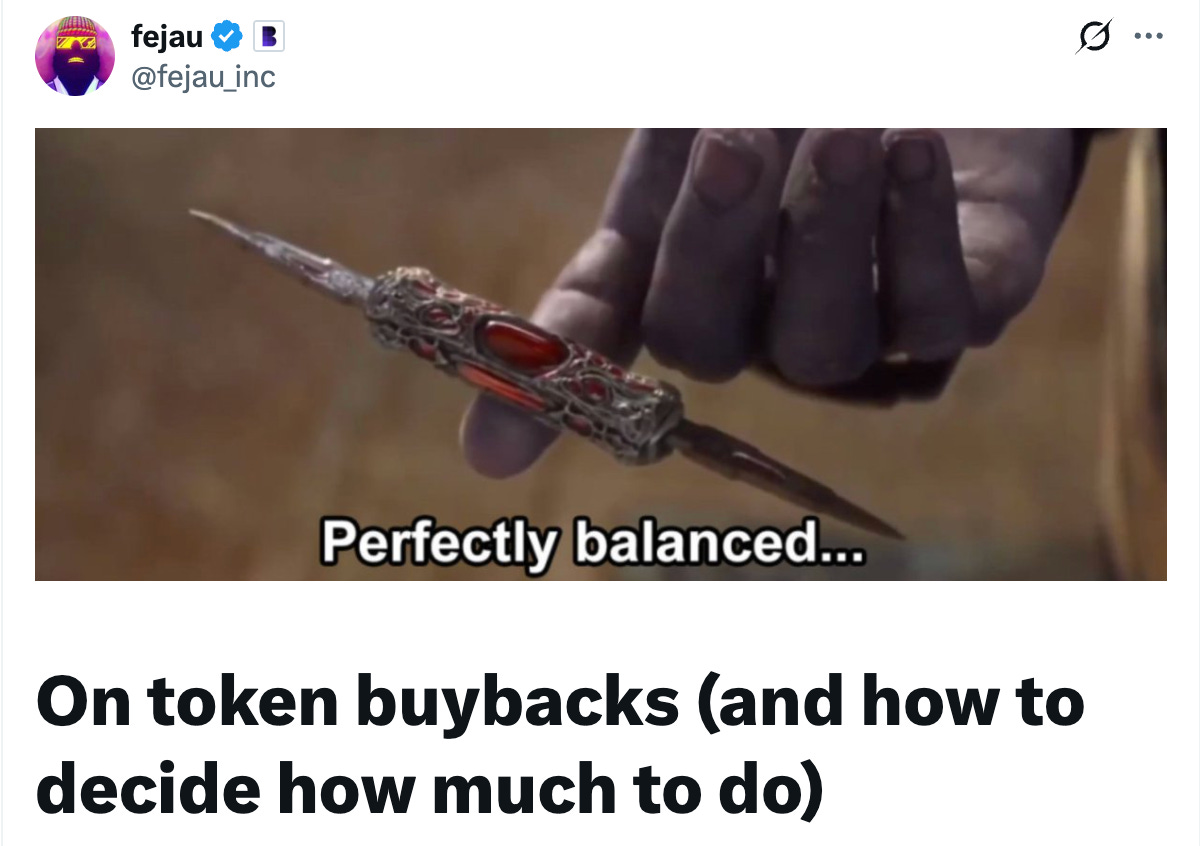The height and width of the screenshot is (846, 1200).
Task: Click the fejau display name
Action: (166, 37)
